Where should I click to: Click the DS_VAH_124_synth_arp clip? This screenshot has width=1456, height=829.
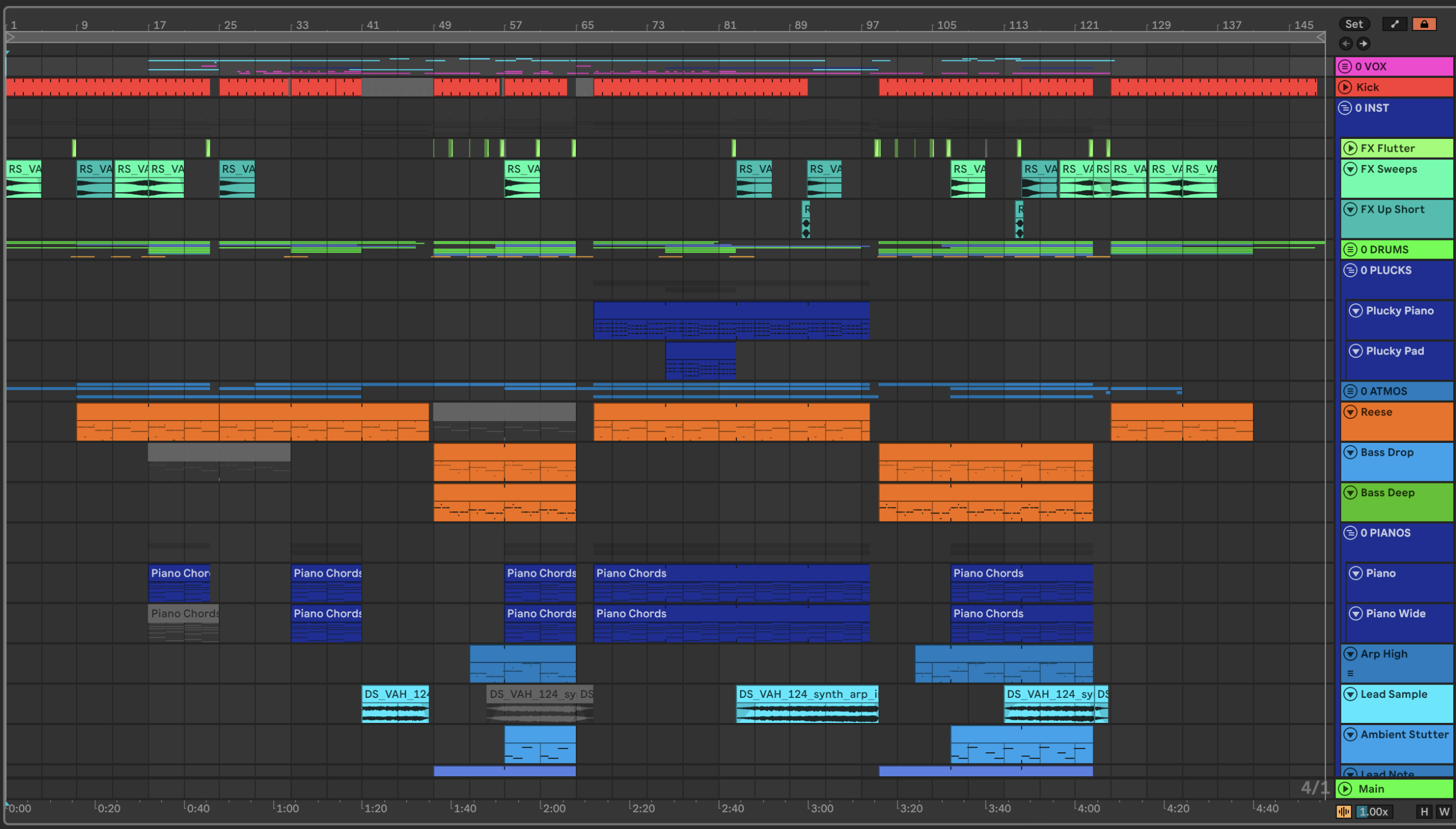coord(807,693)
